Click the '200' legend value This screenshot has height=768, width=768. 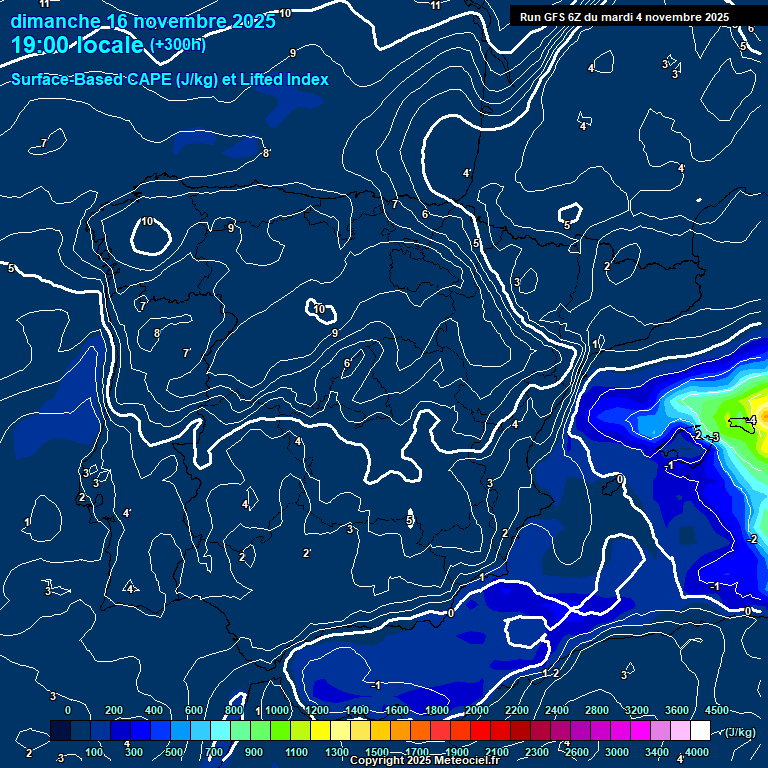(114, 710)
